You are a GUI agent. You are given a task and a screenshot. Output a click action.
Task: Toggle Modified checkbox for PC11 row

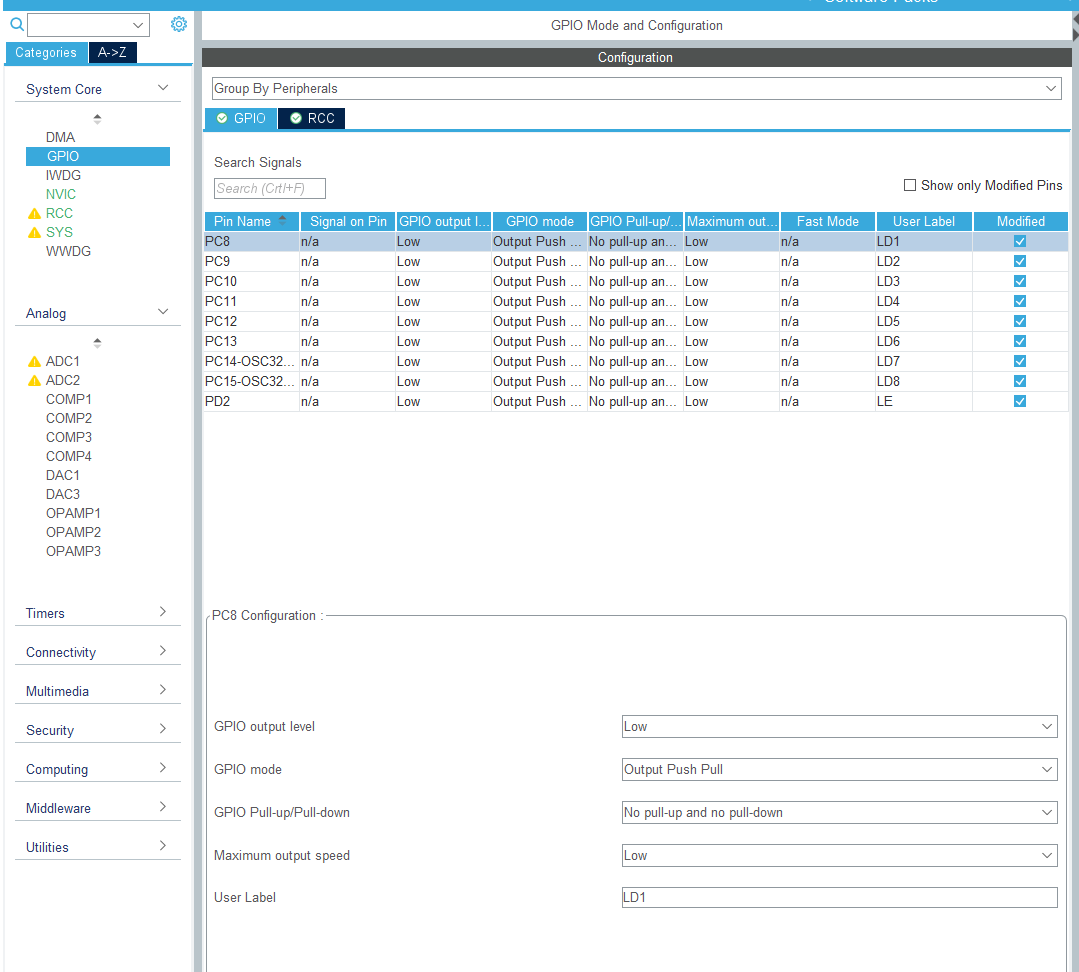pyautogui.click(x=1020, y=301)
